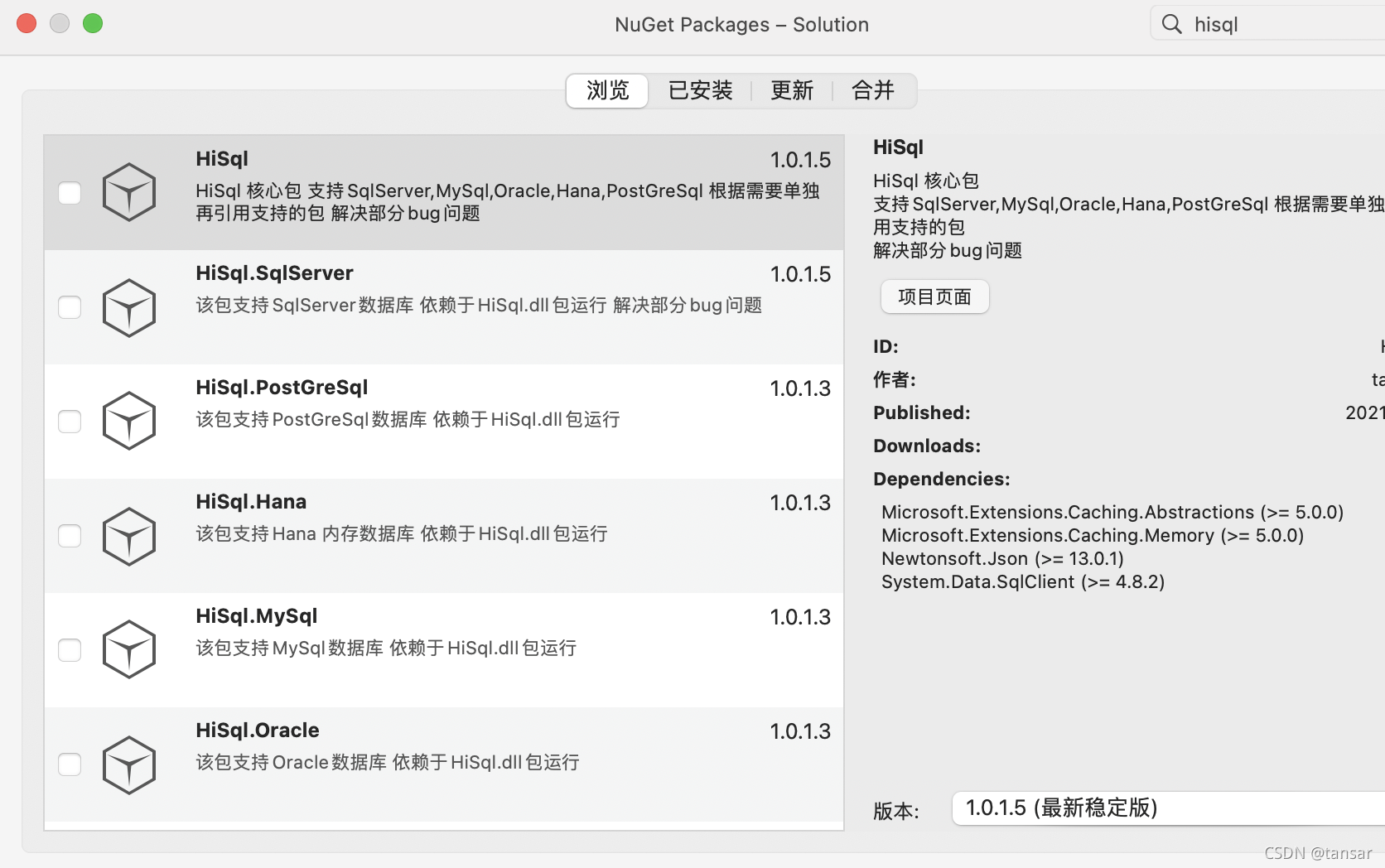Screen dimensions: 1385x868
Task: Click the HiSql.Hana package cube icon
Action: pyautogui.click(x=129, y=536)
